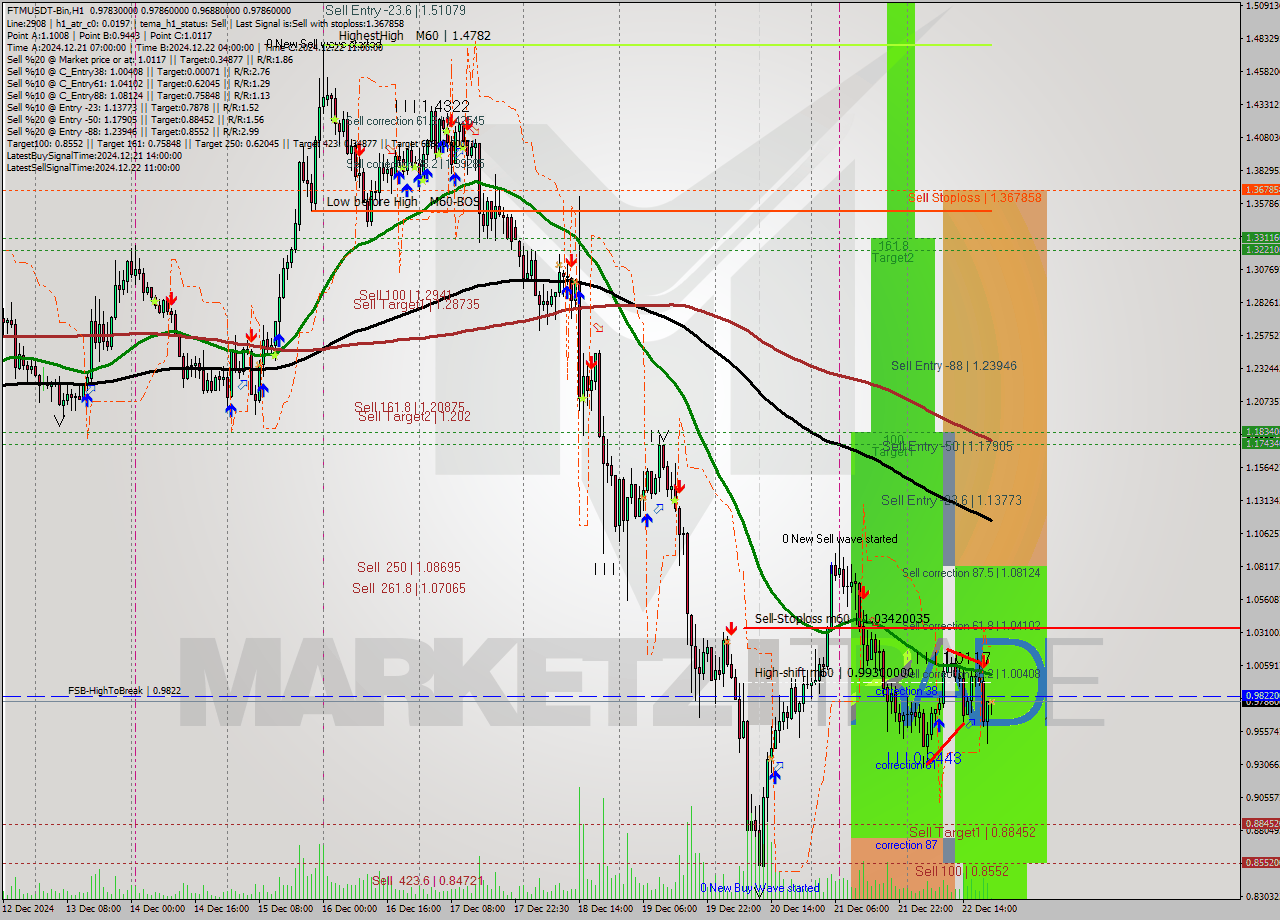This screenshot has height=920, width=1280.
Task: Click the green 1.33116 price tag
Action: pyautogui.click(x=1260, y=237)
